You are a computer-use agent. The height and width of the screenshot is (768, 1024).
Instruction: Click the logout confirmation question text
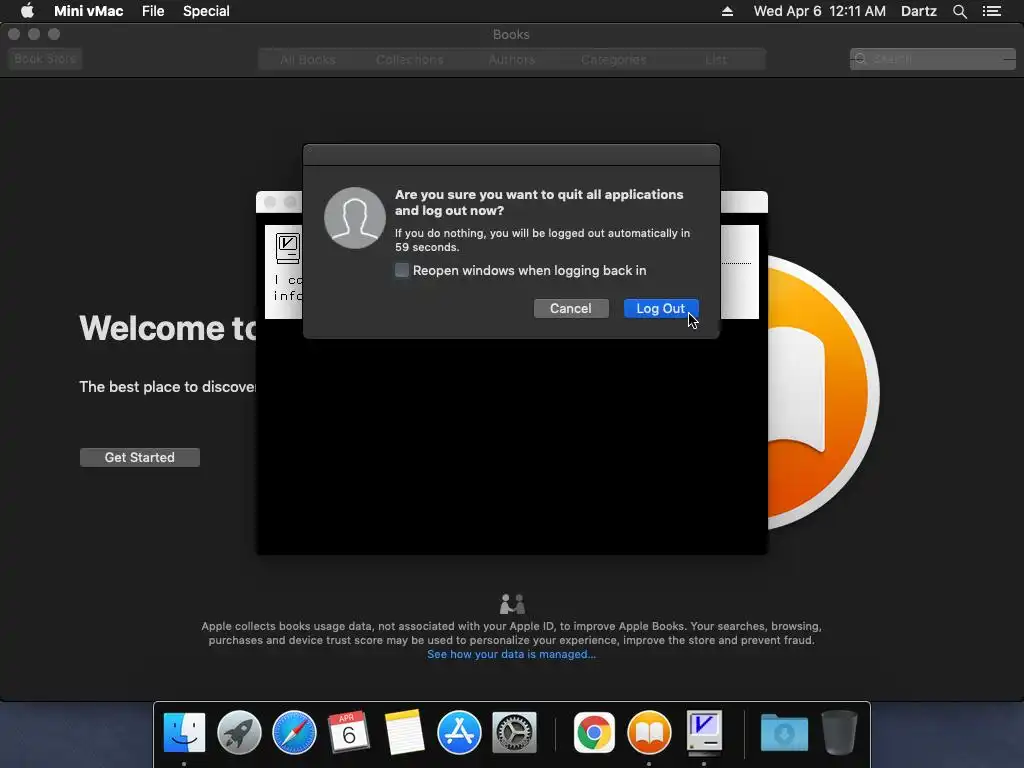point(539,202)
